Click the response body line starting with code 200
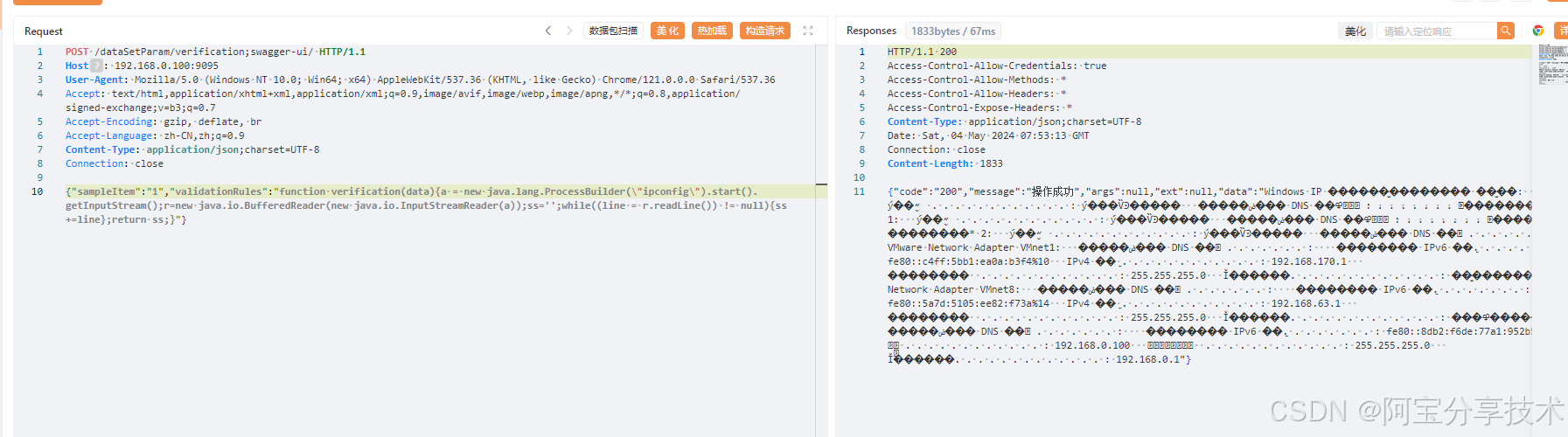 point(1209,191)
